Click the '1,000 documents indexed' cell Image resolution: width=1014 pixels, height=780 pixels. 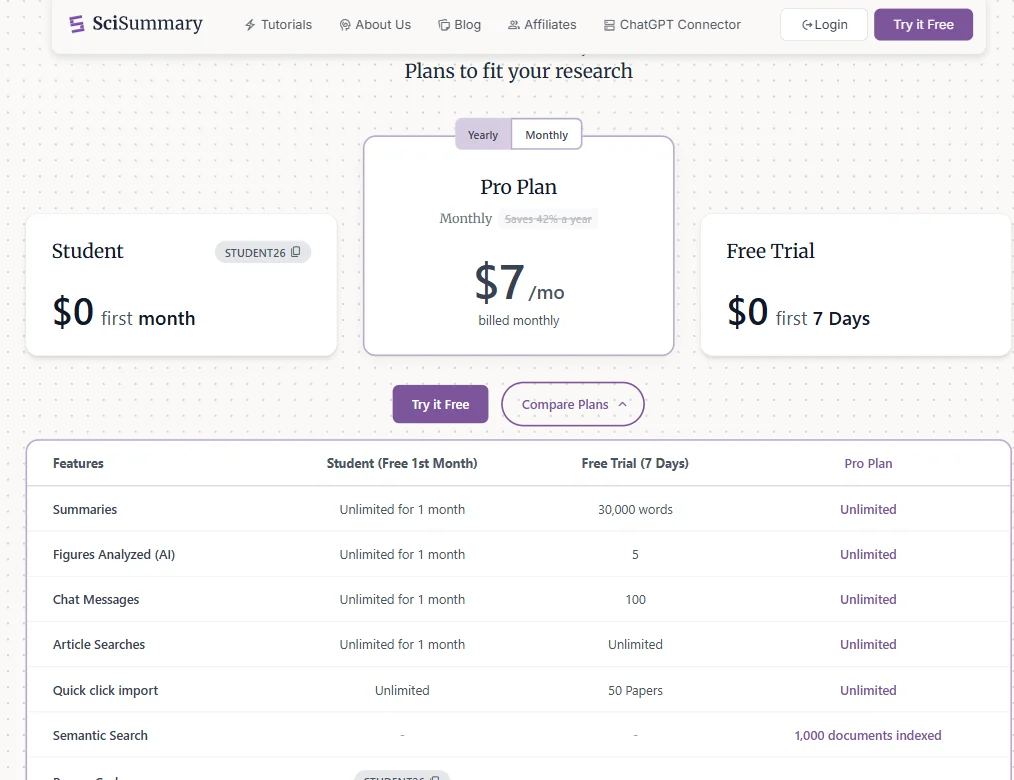tap(868, 735)
